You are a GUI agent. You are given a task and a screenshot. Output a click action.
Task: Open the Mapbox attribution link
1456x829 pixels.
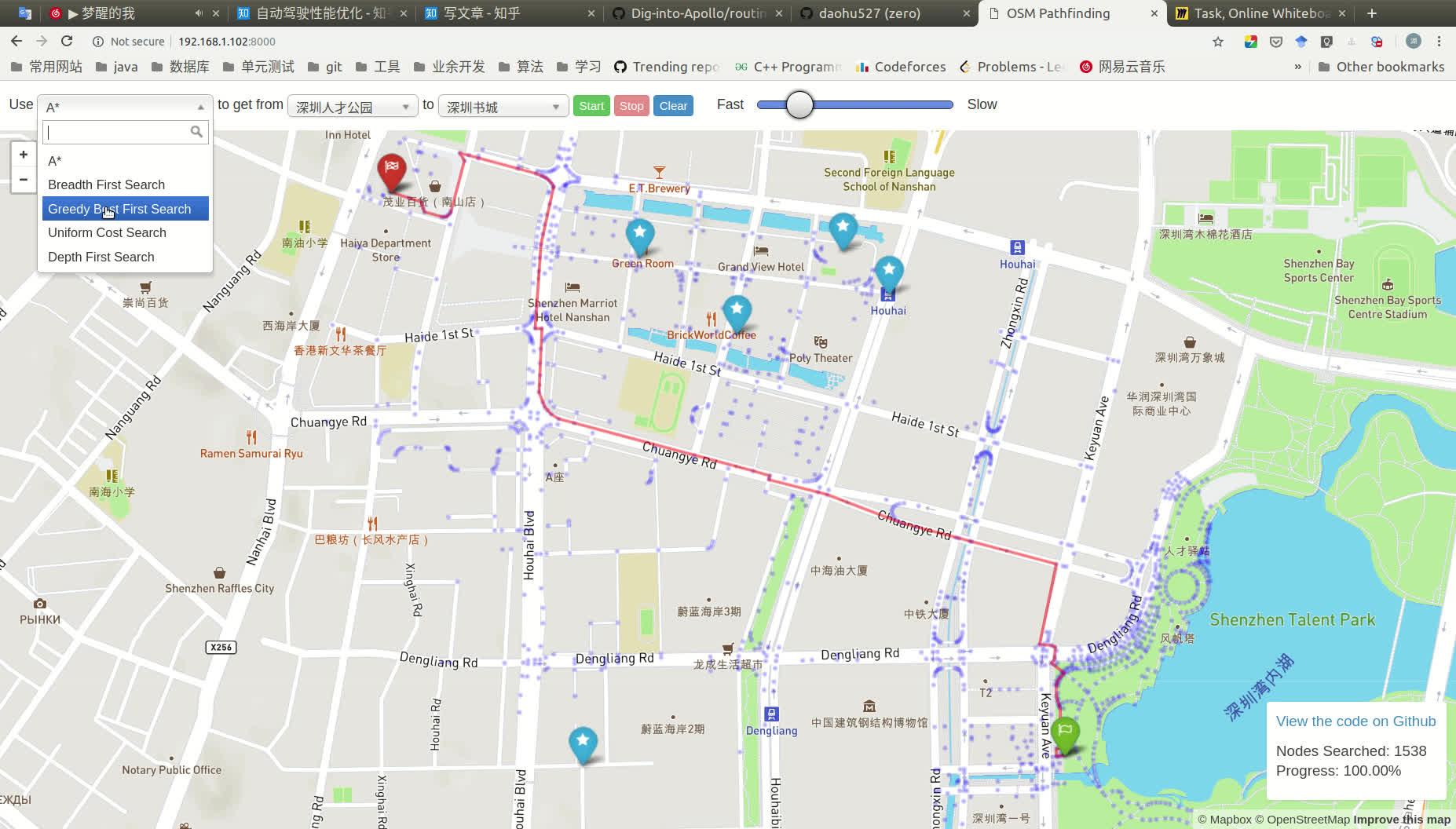point(1225,820)
